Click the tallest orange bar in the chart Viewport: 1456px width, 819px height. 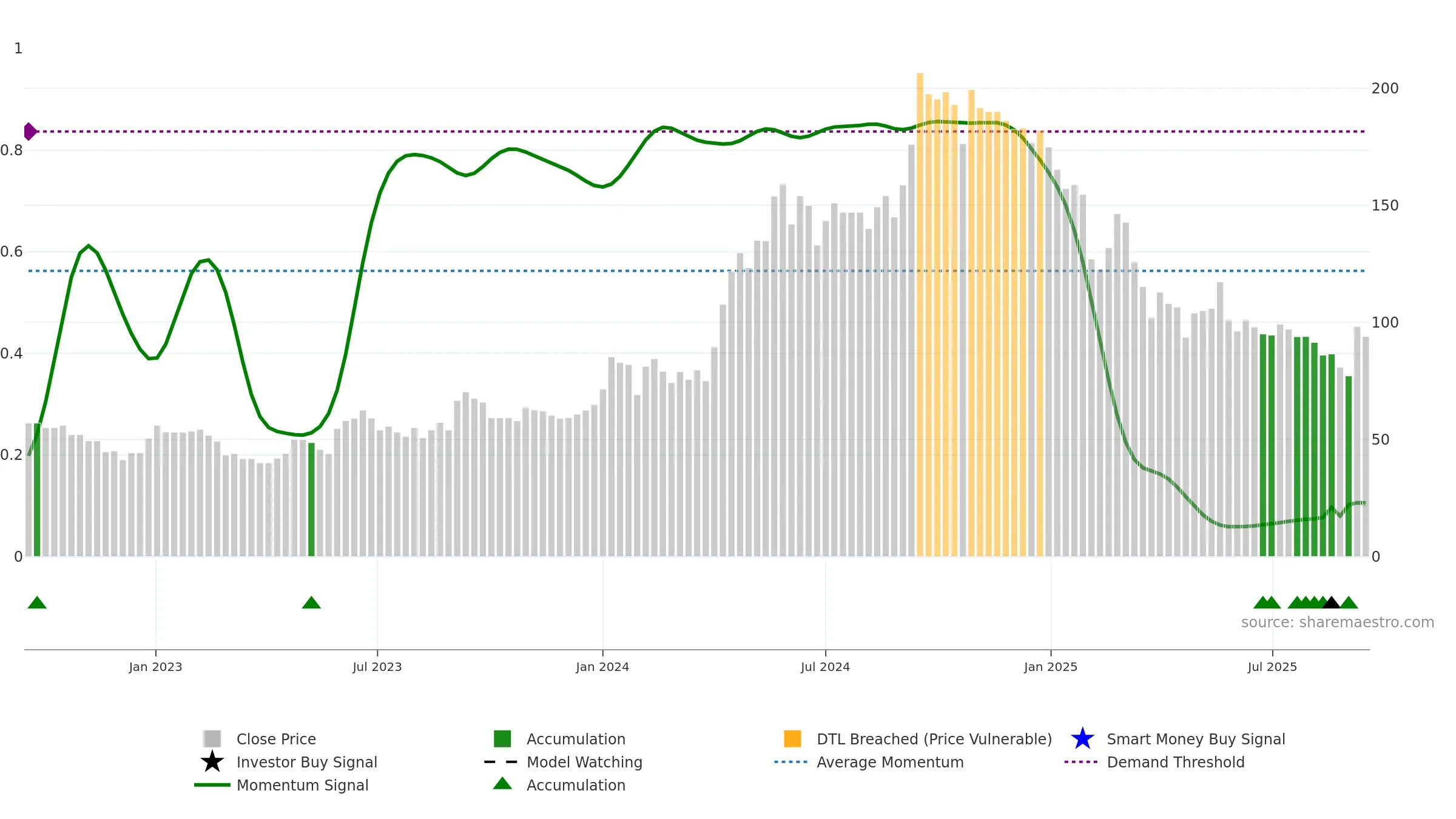[x=920, y=314]
